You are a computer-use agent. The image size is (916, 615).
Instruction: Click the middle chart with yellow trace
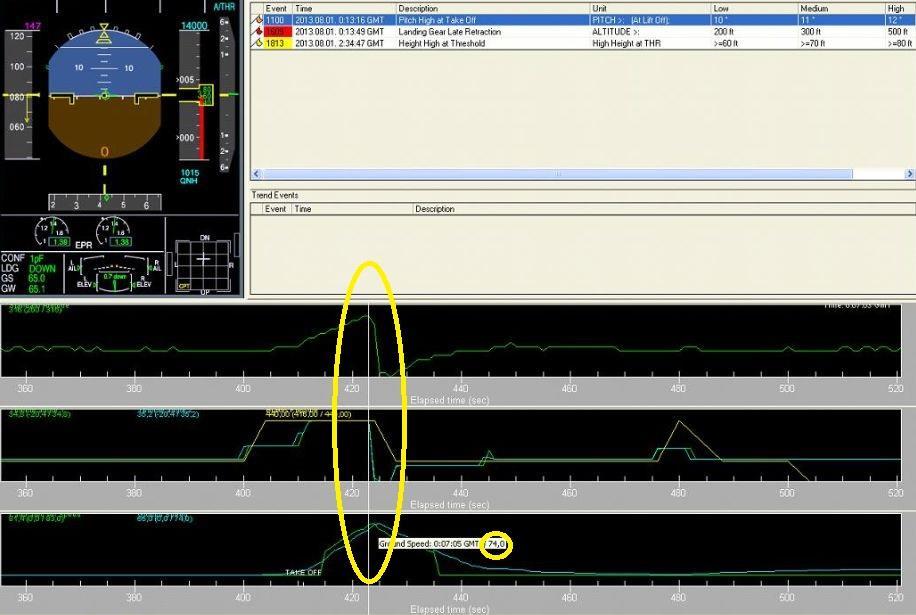pyautogui.click(x=451, y=445)
